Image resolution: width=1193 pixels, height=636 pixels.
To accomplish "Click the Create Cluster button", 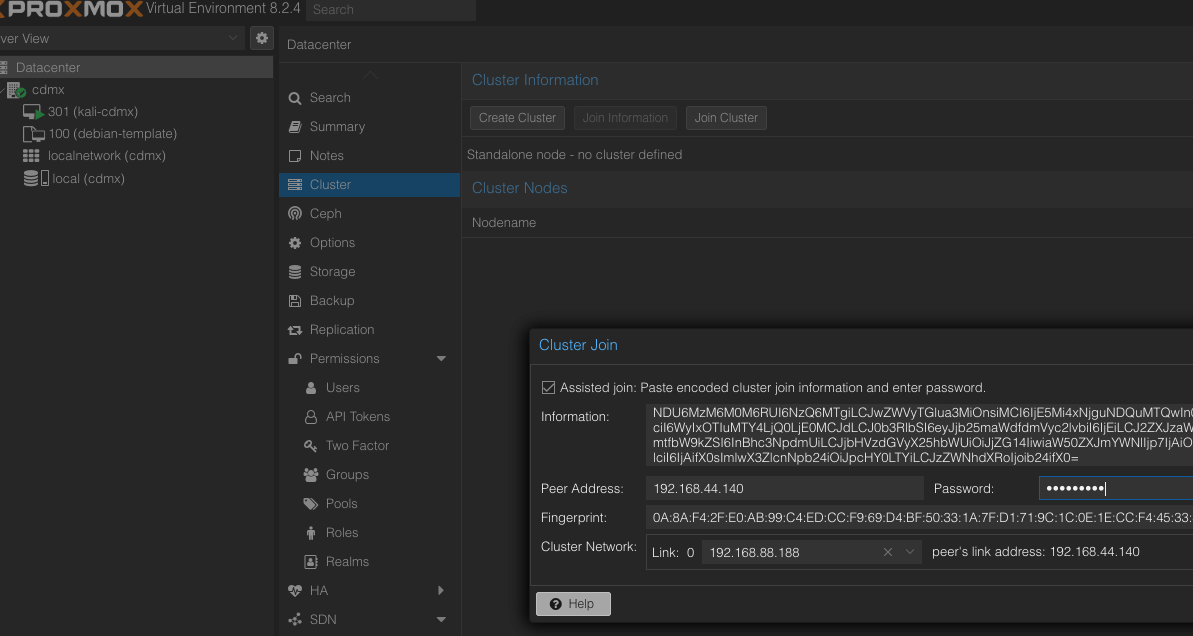I will tap(517, 118).
